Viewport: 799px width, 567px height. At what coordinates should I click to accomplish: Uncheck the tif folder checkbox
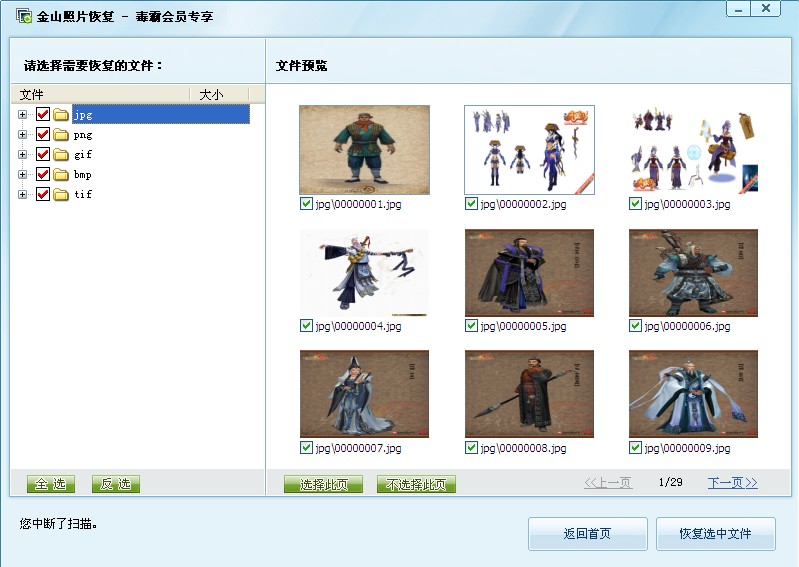[43, 194]
